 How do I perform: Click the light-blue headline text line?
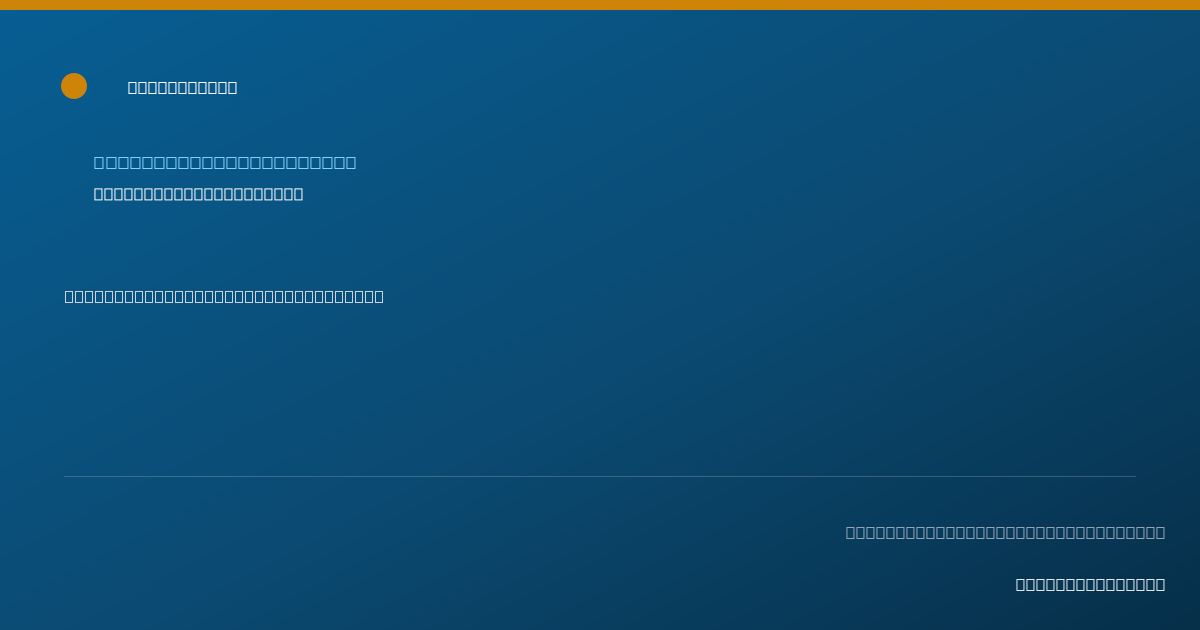click(225, 162)
